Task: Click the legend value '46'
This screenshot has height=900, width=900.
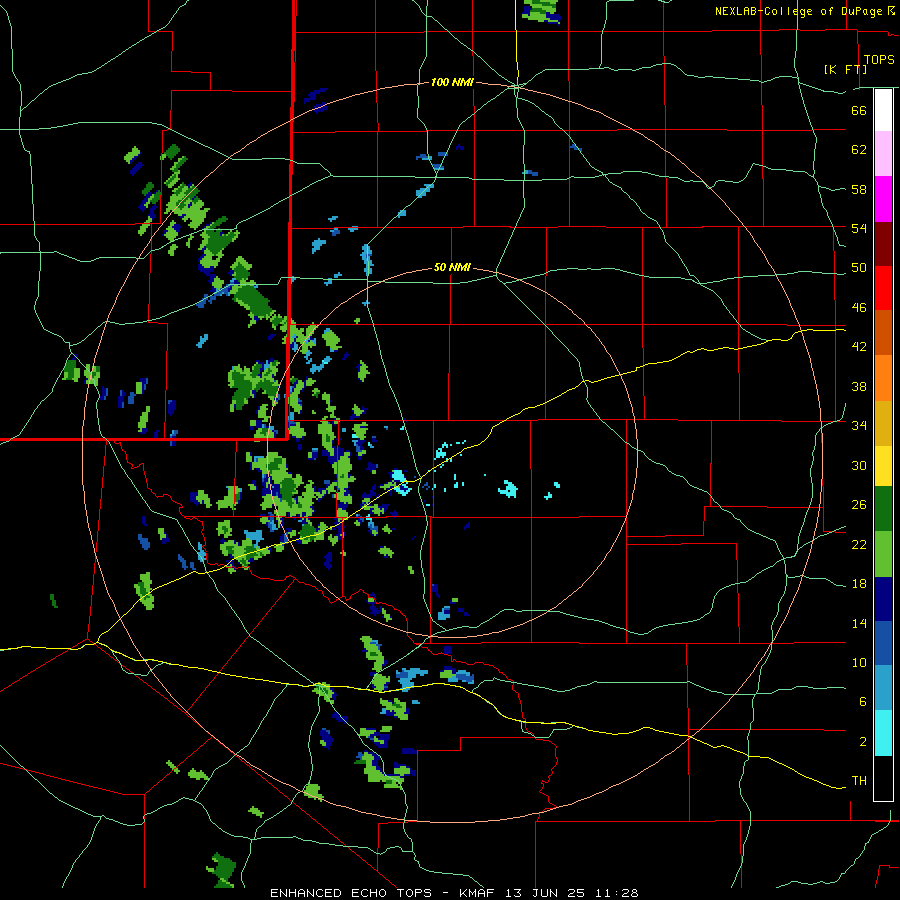Action: pyautogui.click(x=859, y=308)
